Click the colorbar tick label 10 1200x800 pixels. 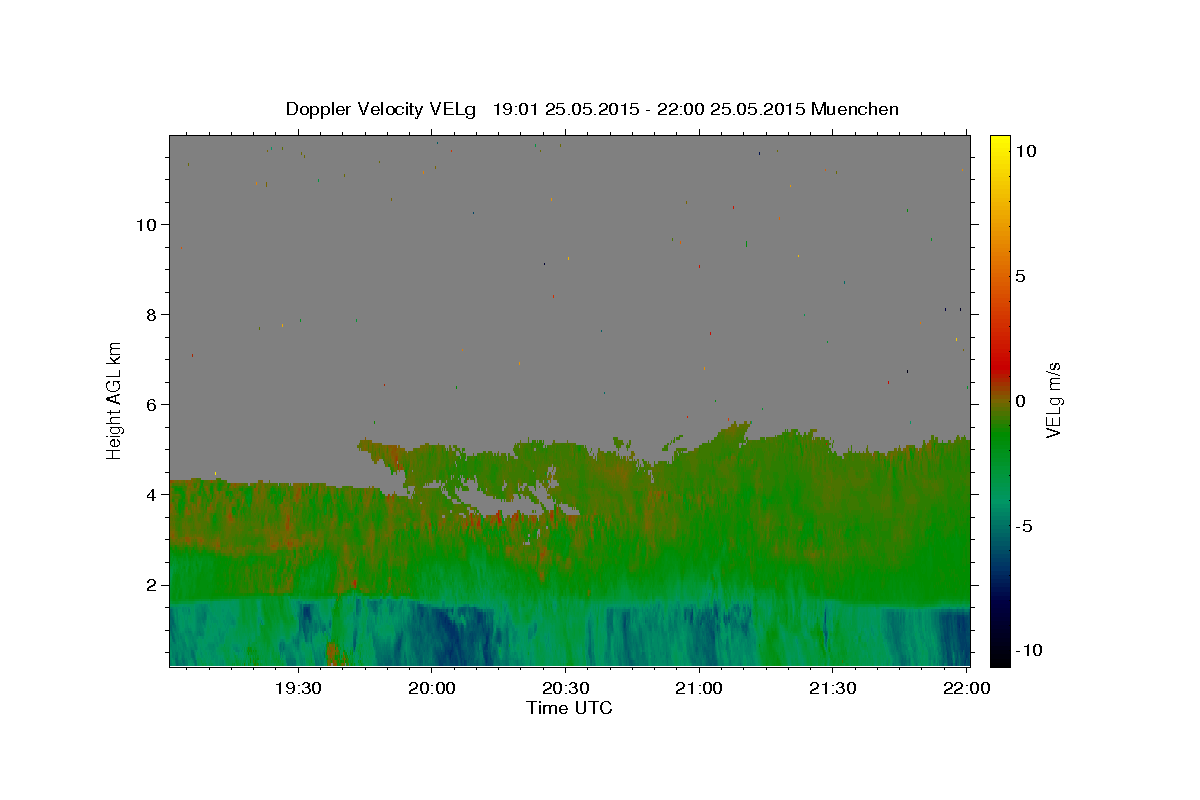[1025, 151]
